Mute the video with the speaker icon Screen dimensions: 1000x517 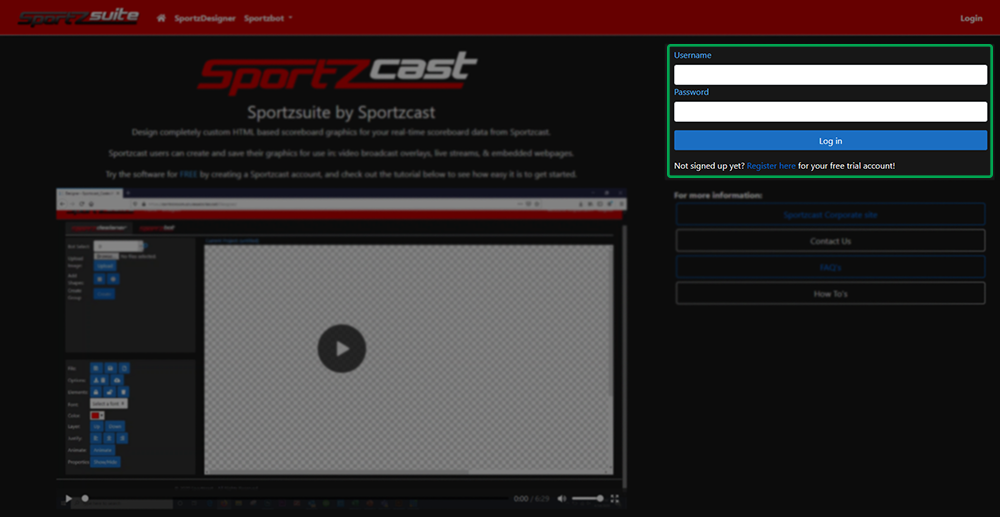(561, 499)
